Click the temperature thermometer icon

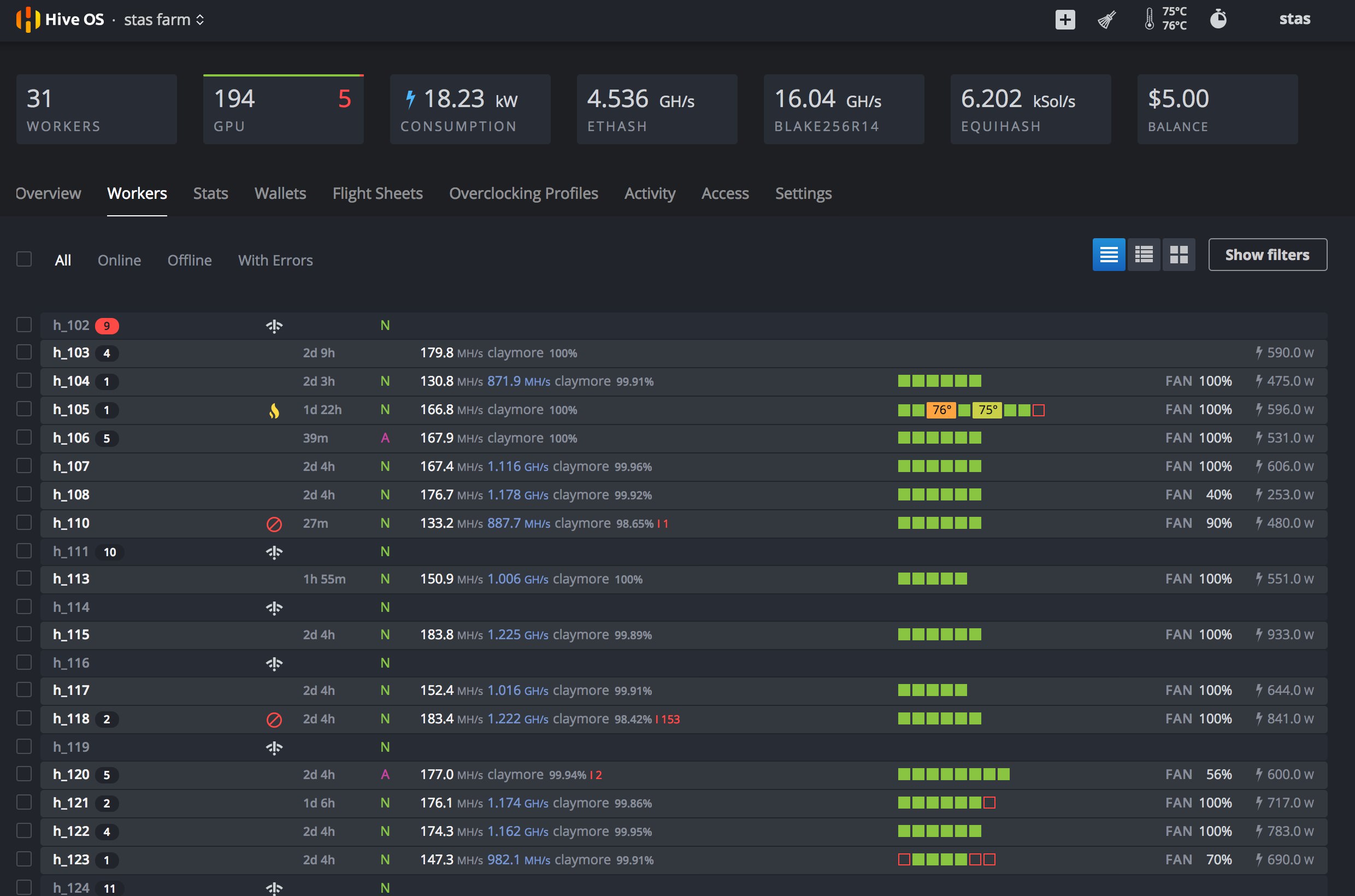click(1149, 18)
